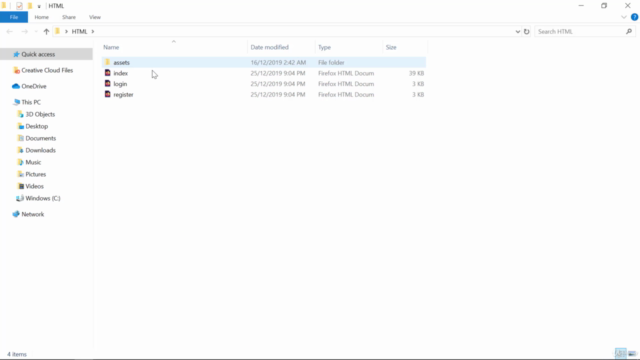Click the assets folder name
This screenshot has height=360, width=640.
coord(121,62)
